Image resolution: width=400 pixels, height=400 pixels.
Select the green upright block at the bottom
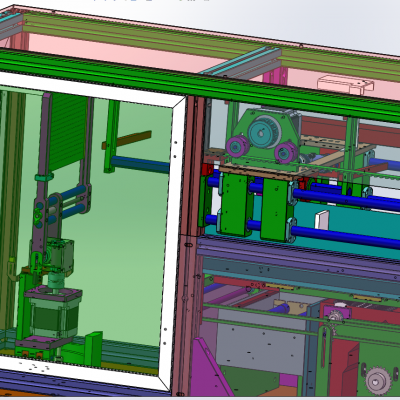coord(93,349)
